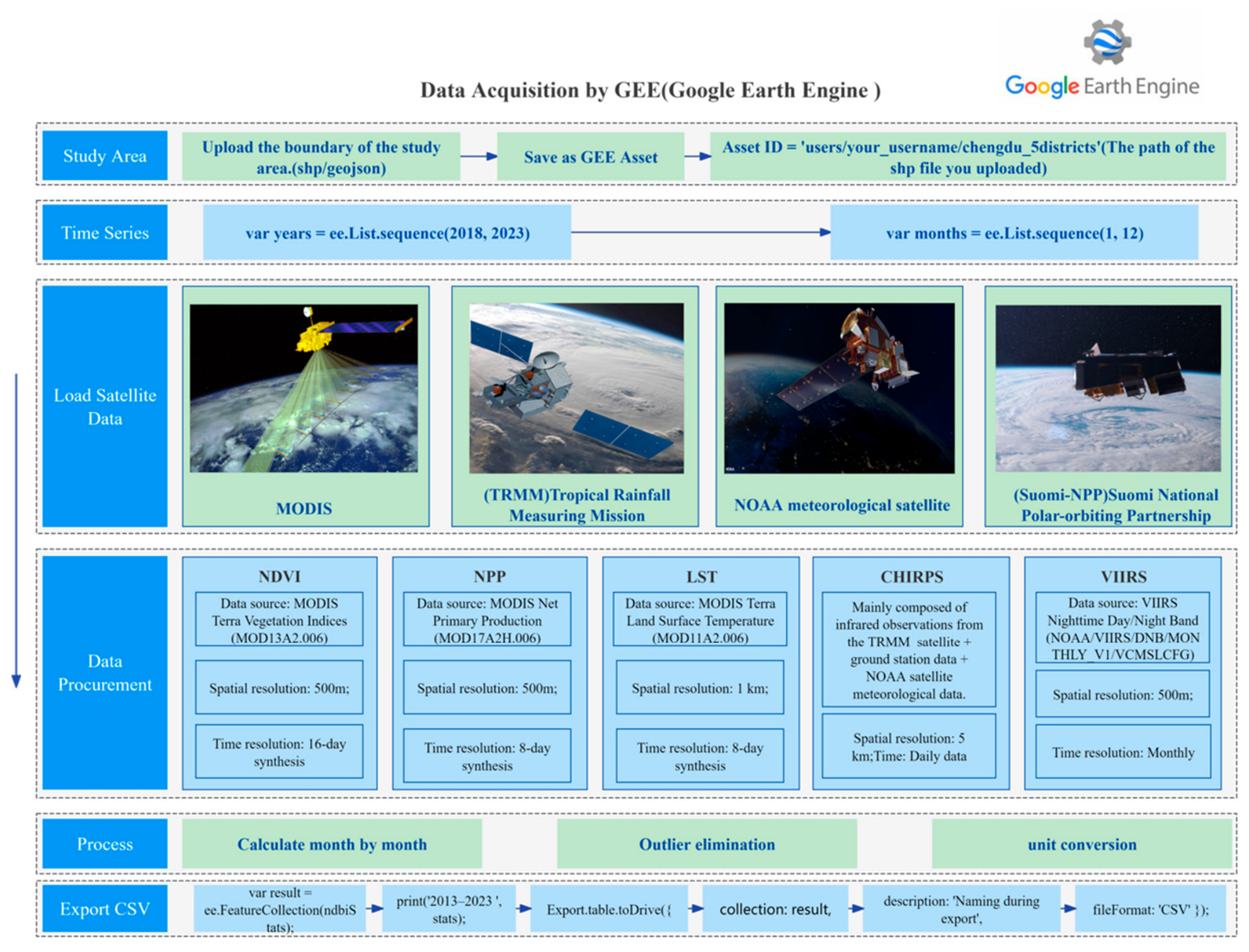Open the NOAA meteorological satellite image
Viewport: 1249px width, 952px height.
[839, 388]
